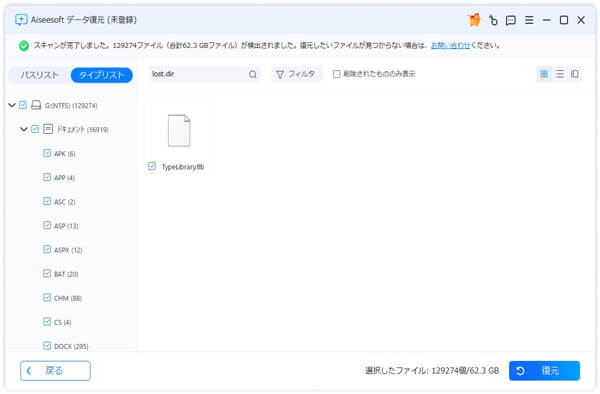This screenshot has width=600, height=394.
Task: Uncheck the BAT (20) checkbox
Action: click(x=47, y=274)
